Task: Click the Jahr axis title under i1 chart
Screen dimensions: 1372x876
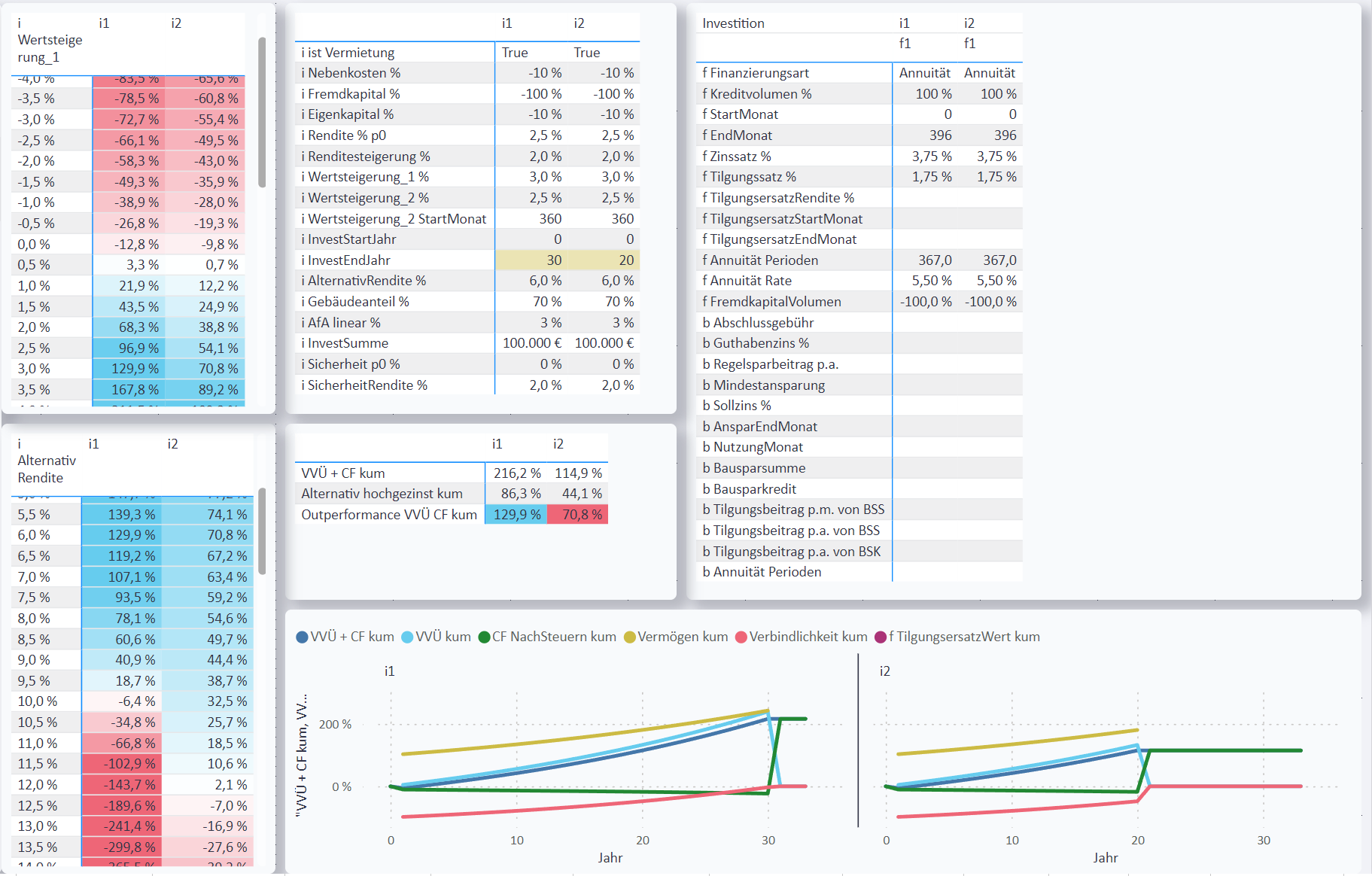Action: [610, 858]
